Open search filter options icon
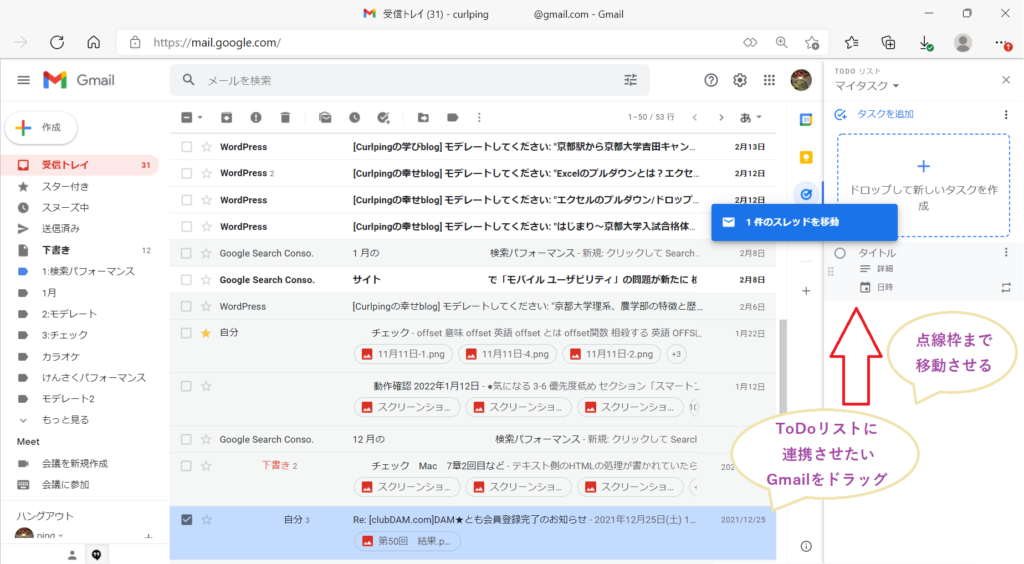 click(630, 80)
